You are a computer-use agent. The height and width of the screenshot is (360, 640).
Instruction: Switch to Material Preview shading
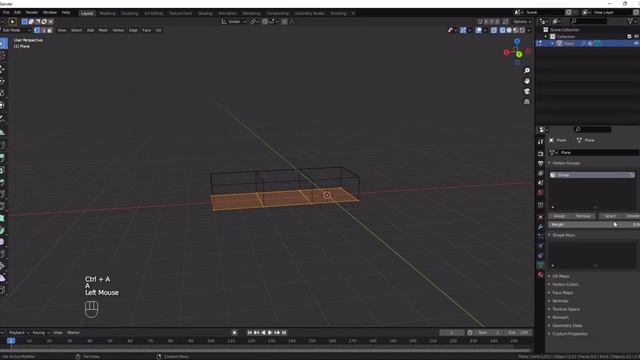tap(516, 30)
